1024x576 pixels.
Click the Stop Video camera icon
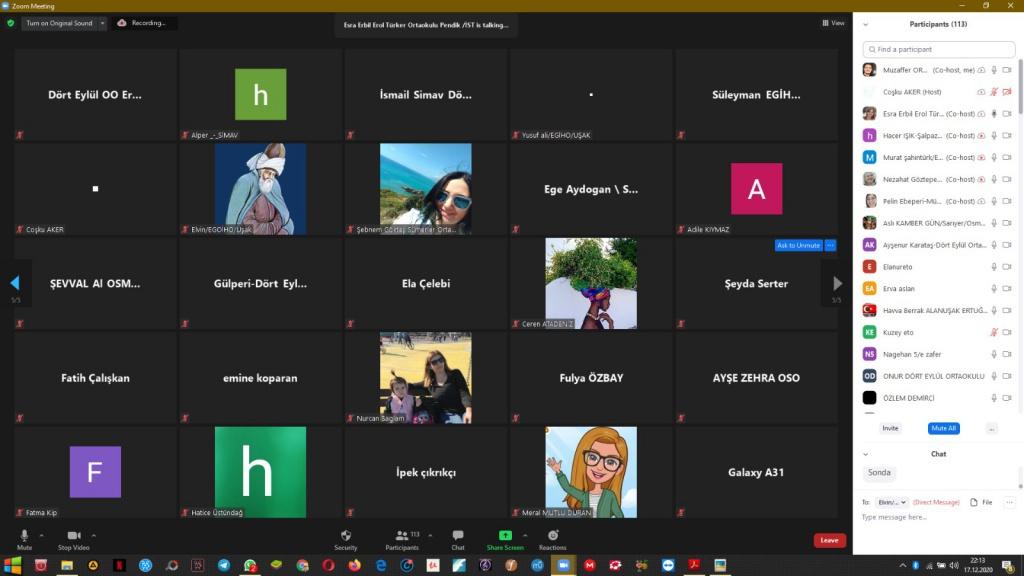[74, 536]
